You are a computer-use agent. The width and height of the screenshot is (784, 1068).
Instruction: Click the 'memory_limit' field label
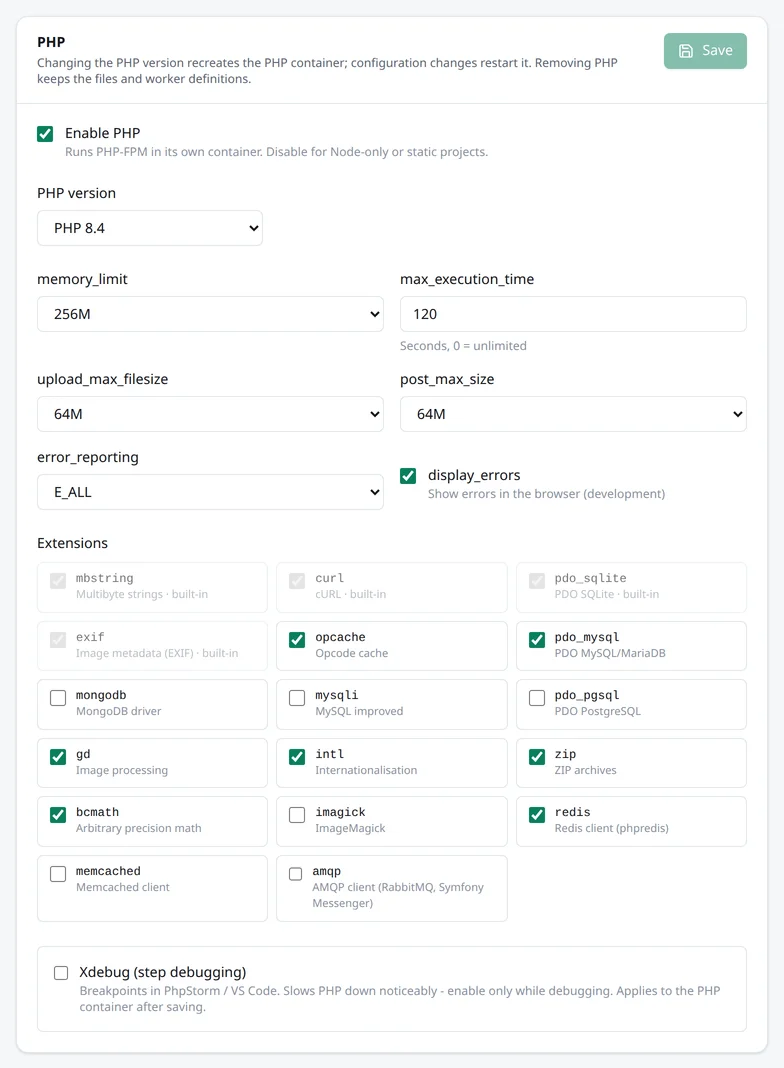click(x=82, y=279)
